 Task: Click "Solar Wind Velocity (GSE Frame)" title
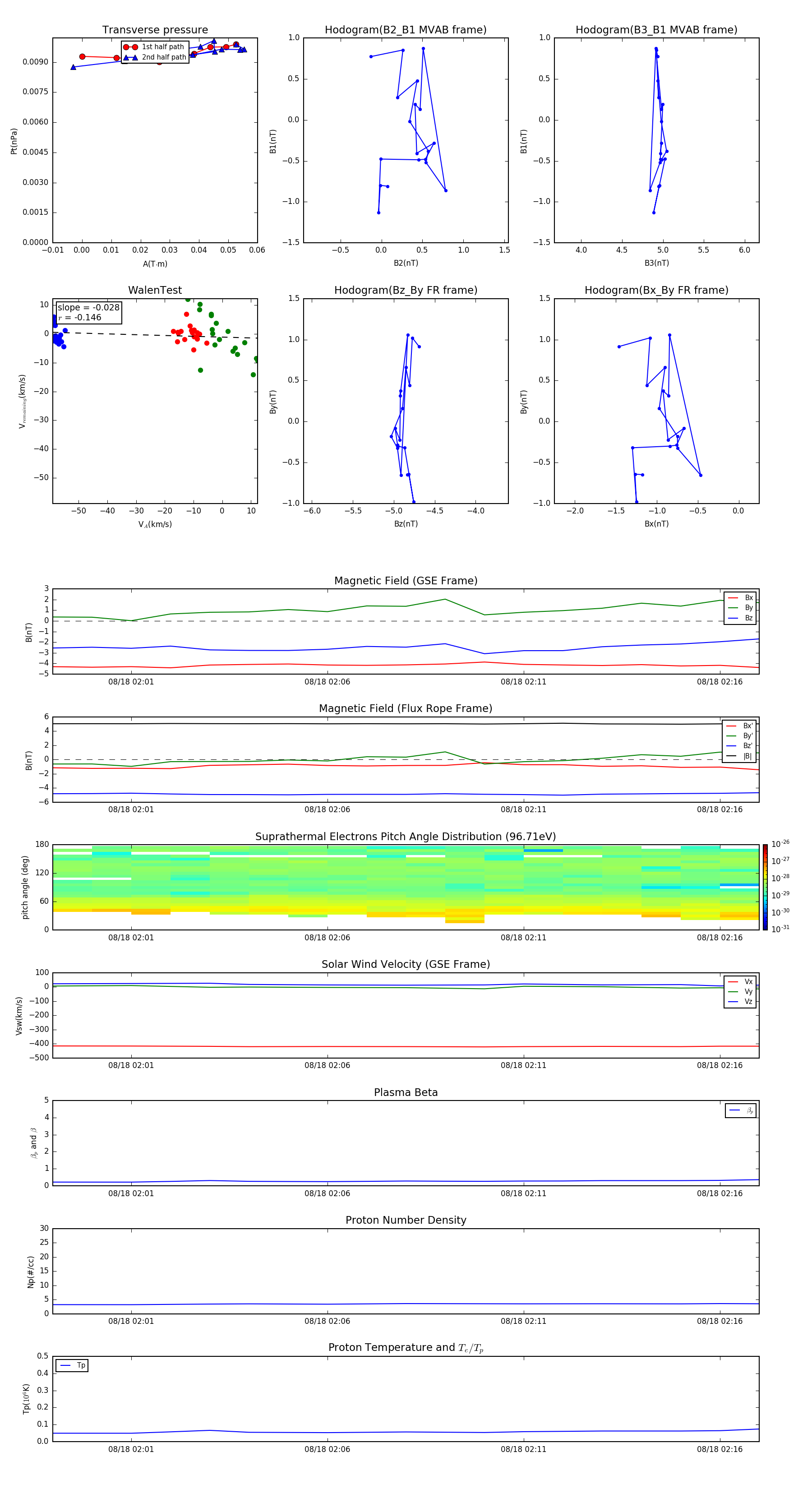[406, 964]
